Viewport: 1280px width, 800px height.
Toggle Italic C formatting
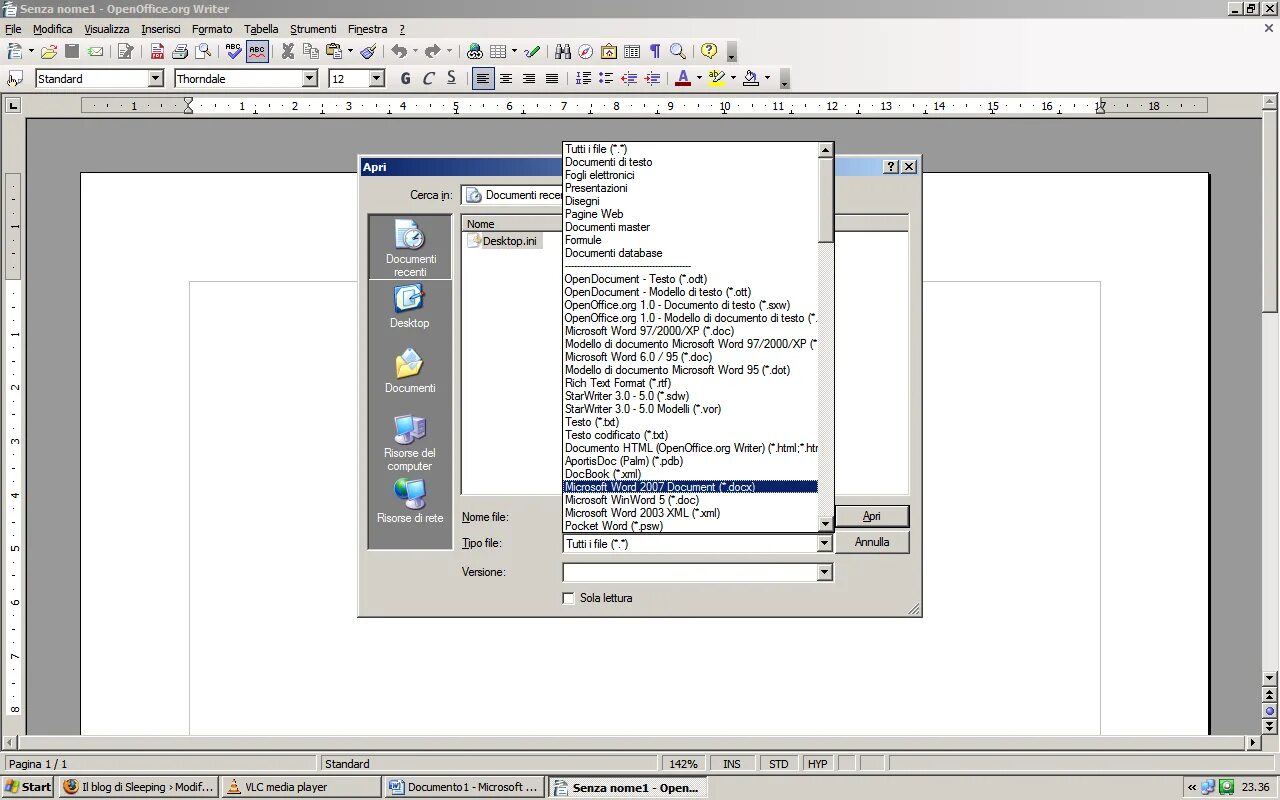pyautogui.click(x=428, y=78)
